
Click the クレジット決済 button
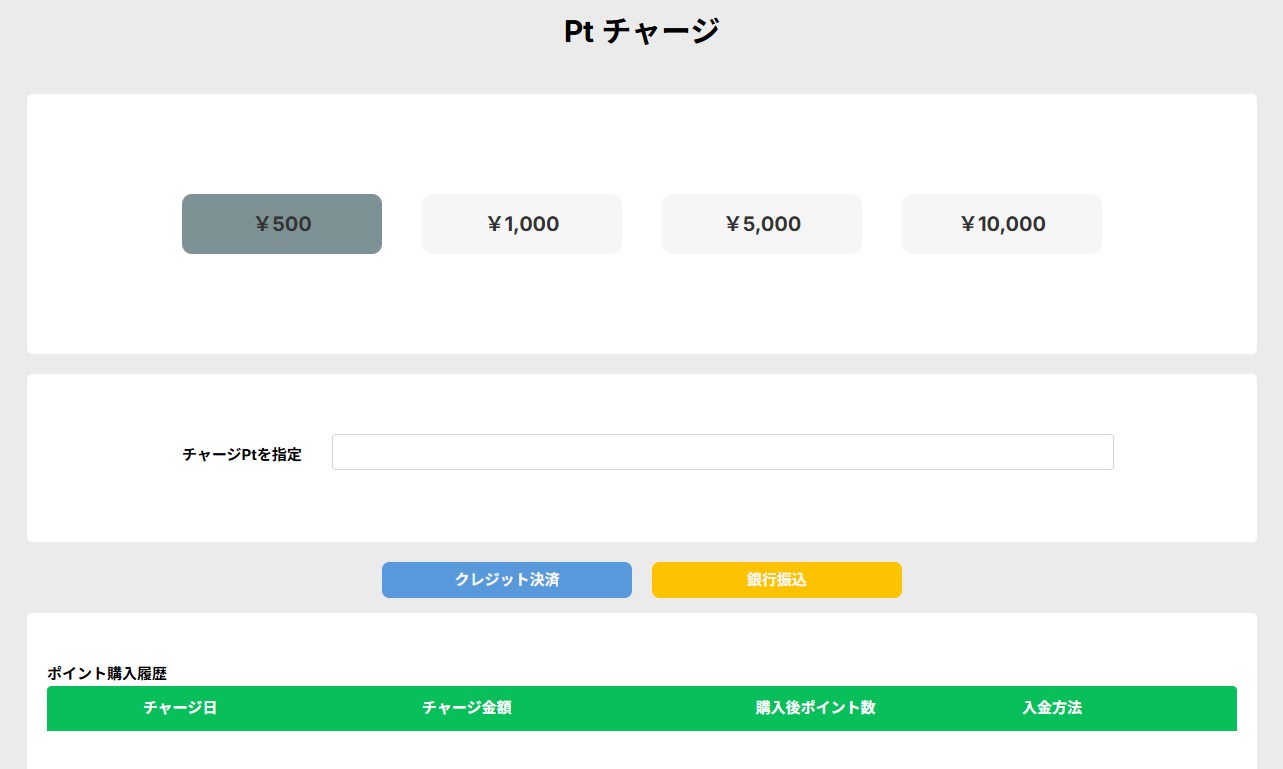pyautogui.click(x=507, y=580)
